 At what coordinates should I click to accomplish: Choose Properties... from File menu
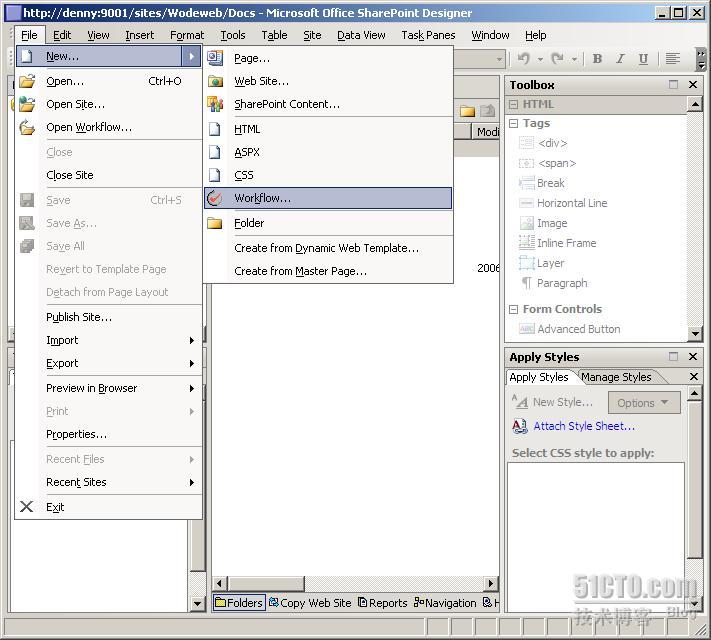(109, 434)
